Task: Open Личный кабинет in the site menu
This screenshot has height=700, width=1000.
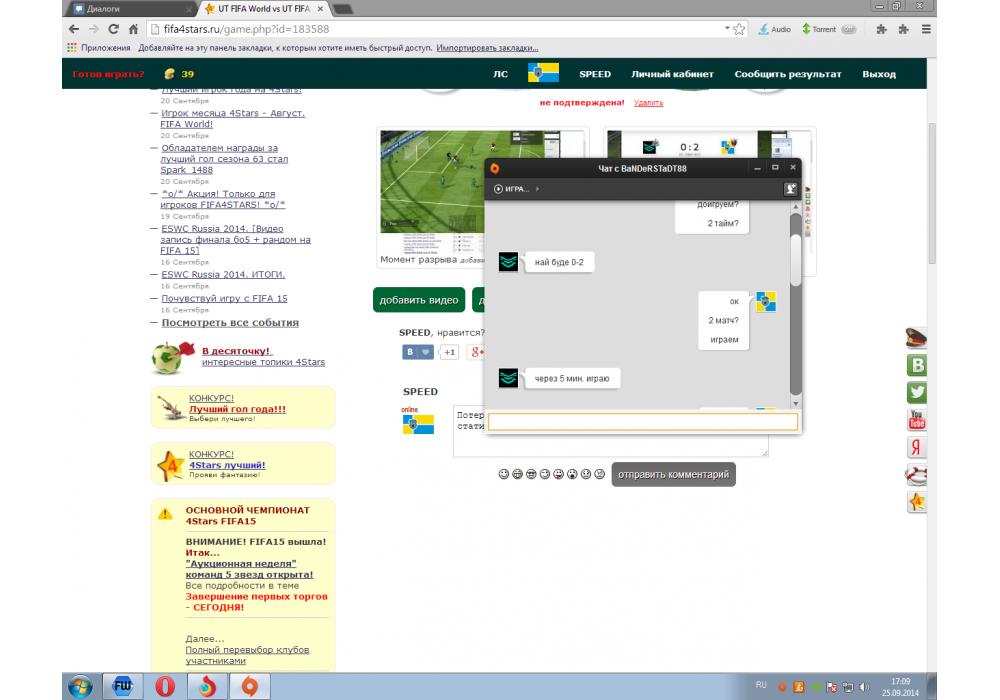Action: [x=672, y=74]
